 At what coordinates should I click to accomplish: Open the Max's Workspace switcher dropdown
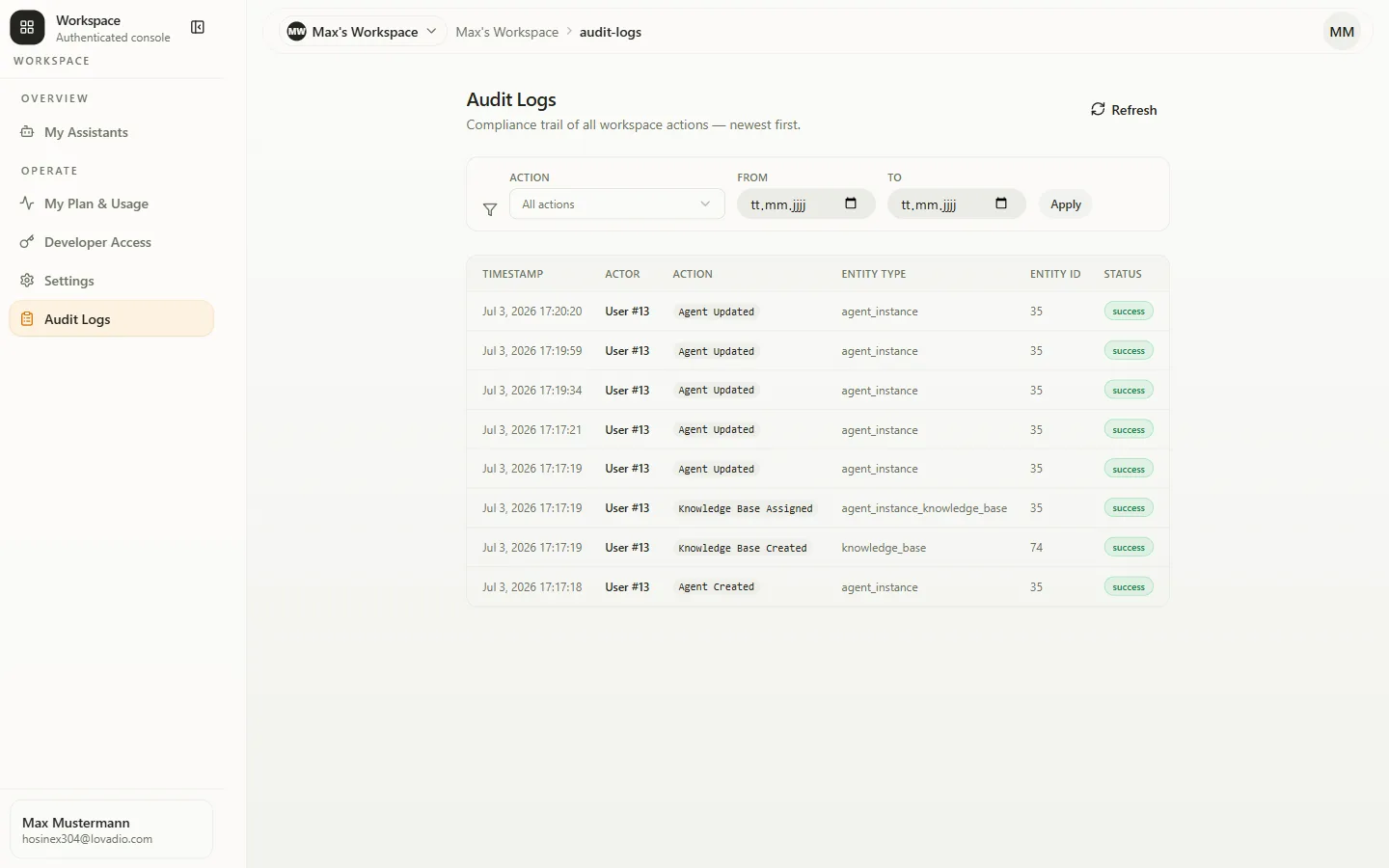364,32
